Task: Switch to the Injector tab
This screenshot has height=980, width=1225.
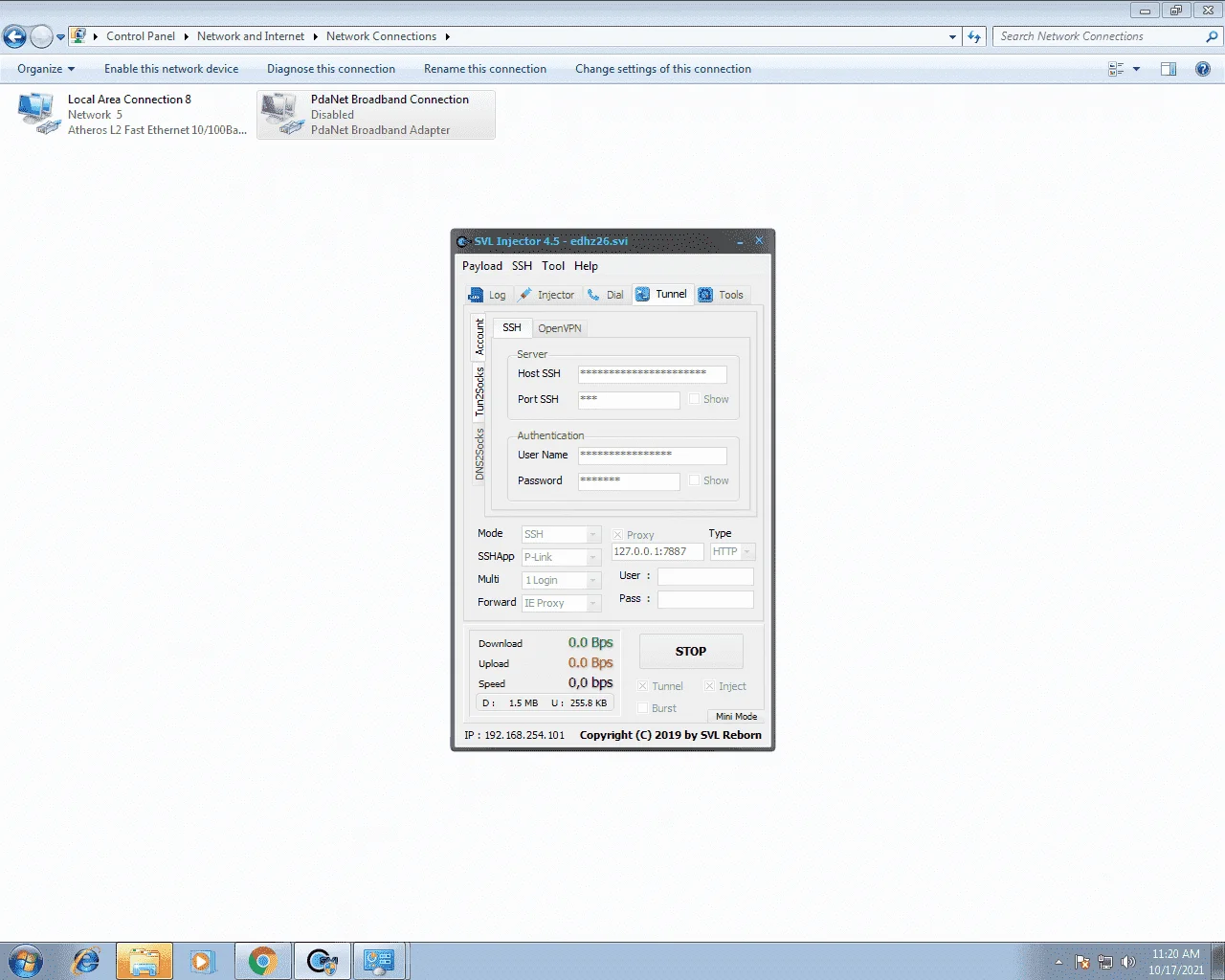Action: tap(547, 295)
